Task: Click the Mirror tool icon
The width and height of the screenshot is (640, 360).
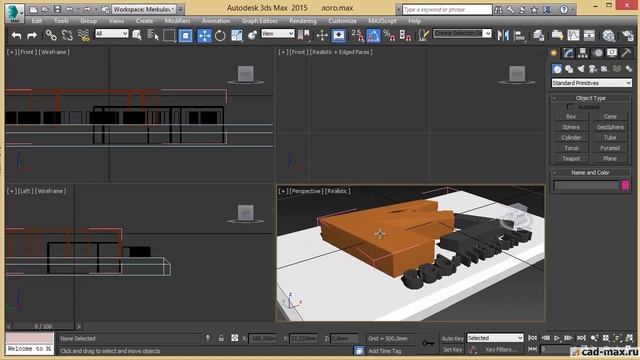Action: click(503, 36)
